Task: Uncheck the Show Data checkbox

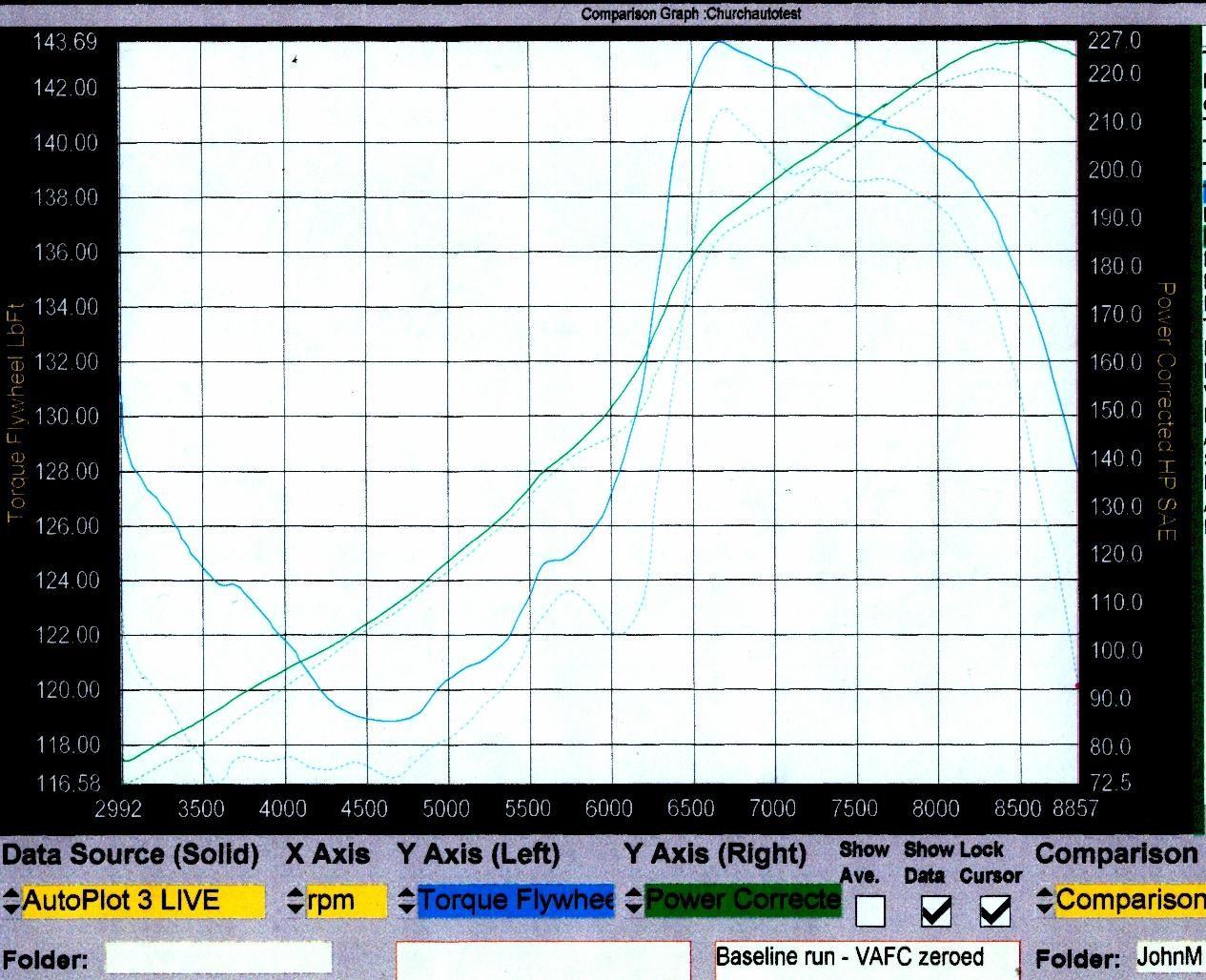Action: (x=935, y=912)
